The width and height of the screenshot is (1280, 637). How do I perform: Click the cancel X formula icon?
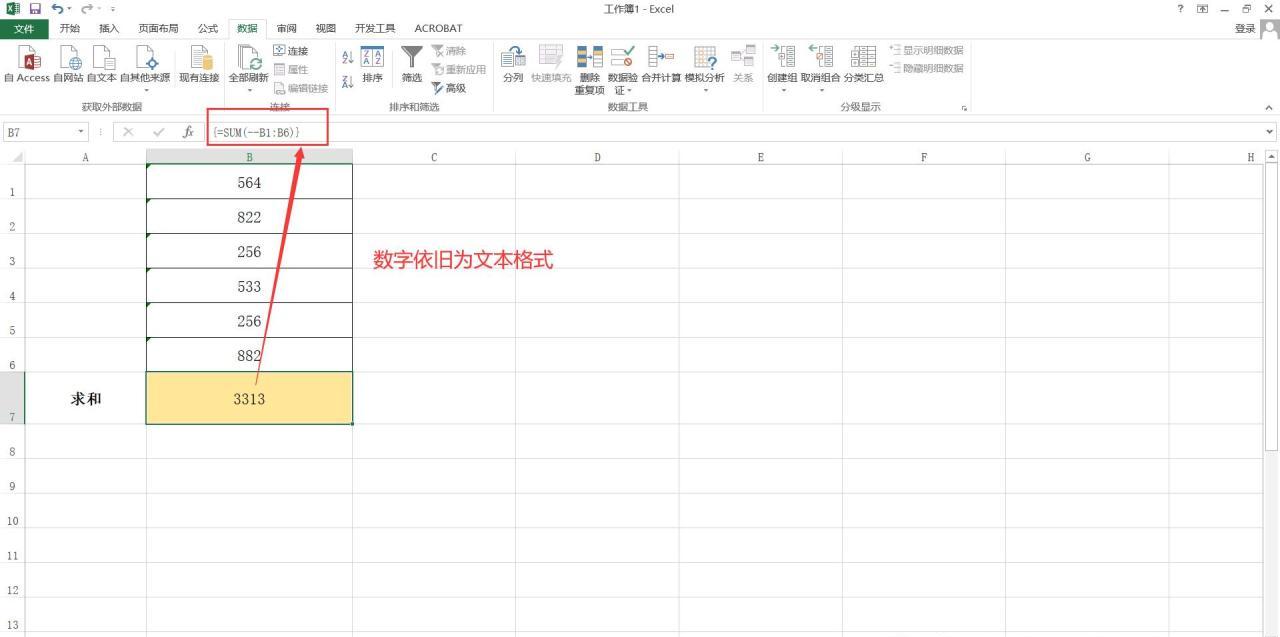pyautogui.click(x=128, y=132)
